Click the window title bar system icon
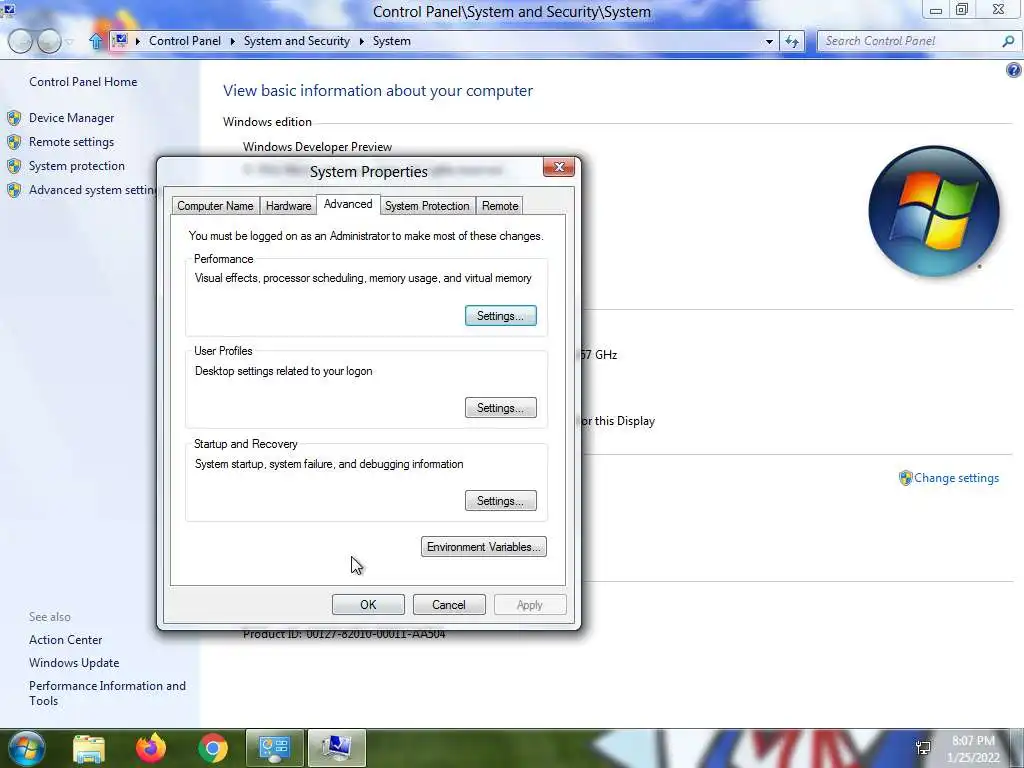Screen dimensions: 1024x768 pyautogui.click(x=8, y=8)
